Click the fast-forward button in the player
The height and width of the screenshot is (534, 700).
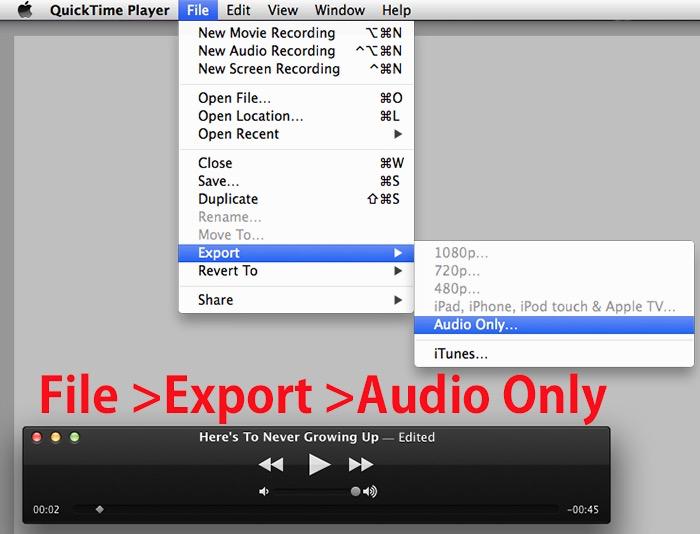361,464
